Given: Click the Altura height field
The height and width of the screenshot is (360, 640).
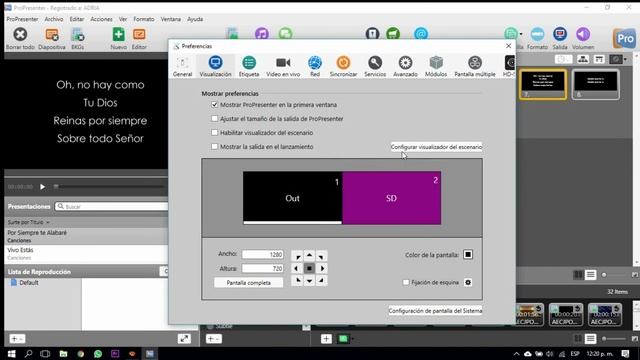Looking at the screenshot, I should click(x=262, y=268).
